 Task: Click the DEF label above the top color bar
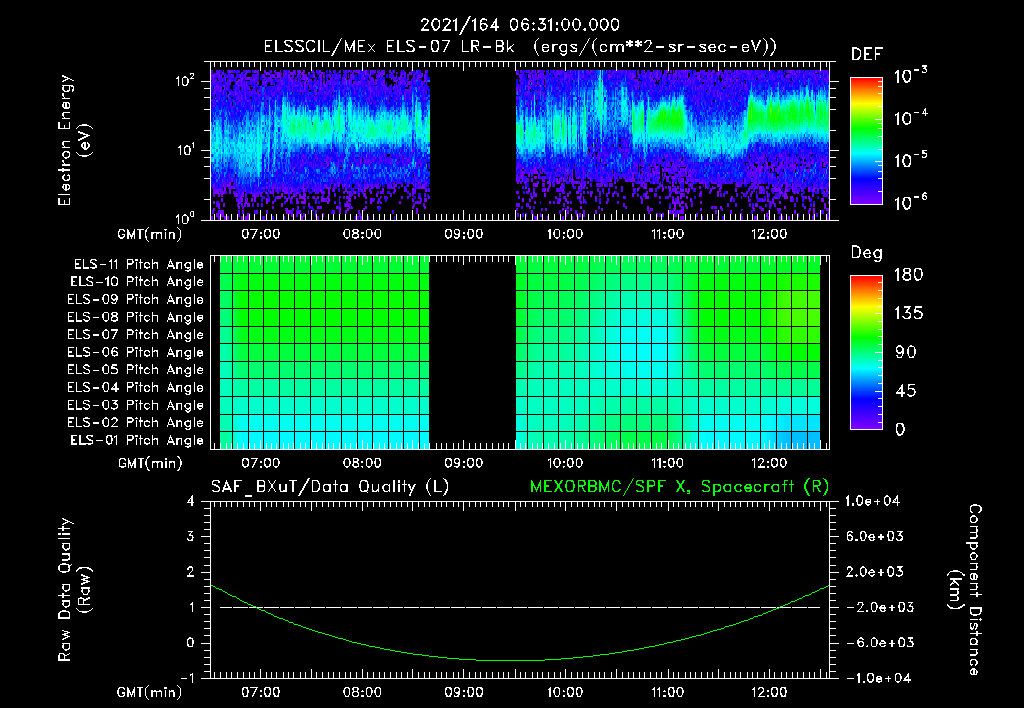point(867,55)
